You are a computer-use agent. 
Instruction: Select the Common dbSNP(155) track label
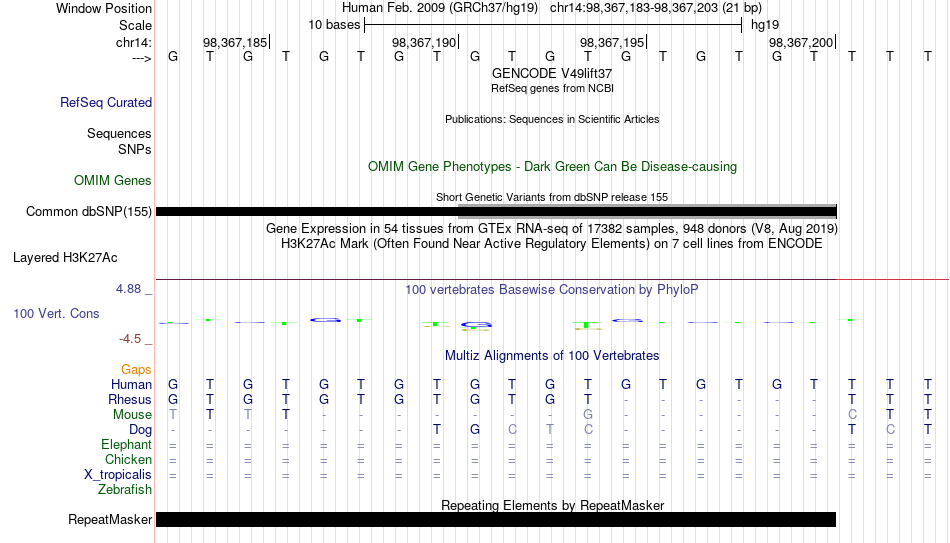[89, 212]
